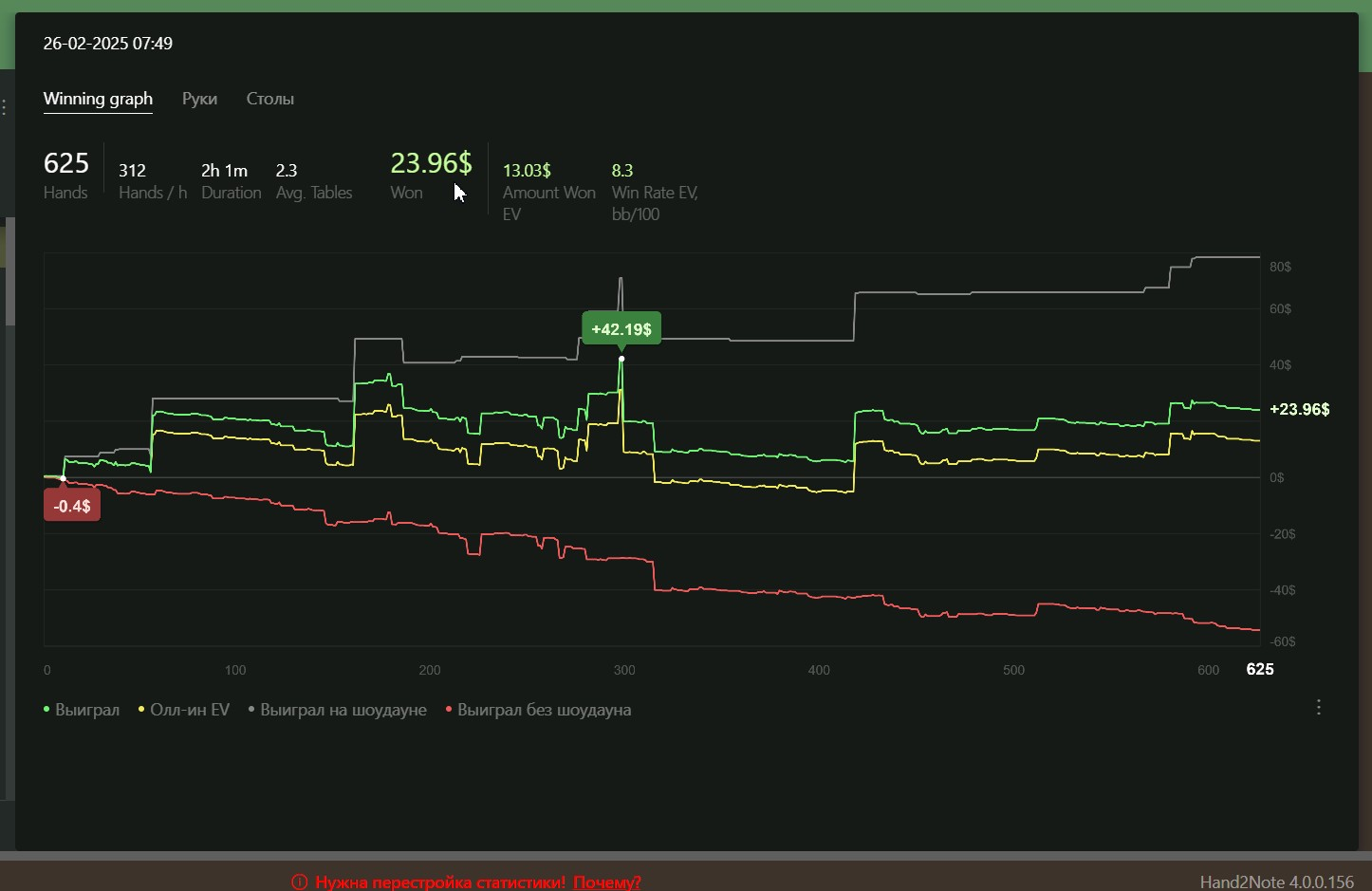The image size is (1372, 891).
Task: Click the 300 x-axis label
Action: (624, 670)
